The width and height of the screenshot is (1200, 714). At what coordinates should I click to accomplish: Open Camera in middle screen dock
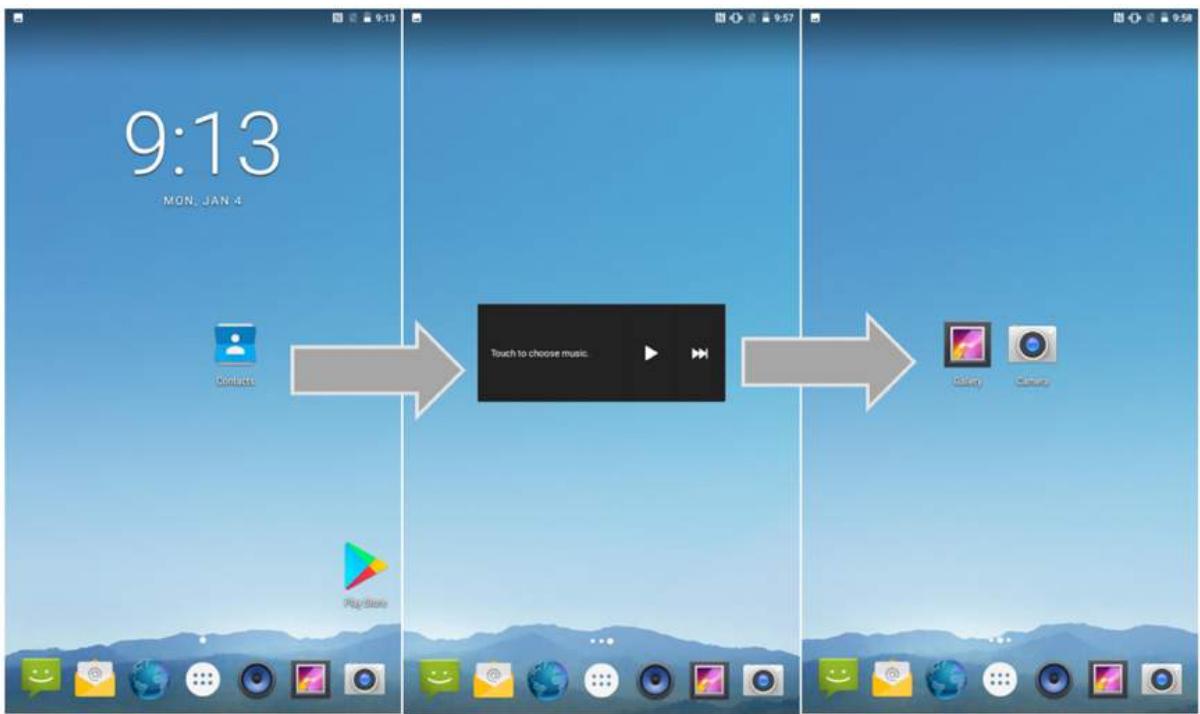[x=763, y=681]
